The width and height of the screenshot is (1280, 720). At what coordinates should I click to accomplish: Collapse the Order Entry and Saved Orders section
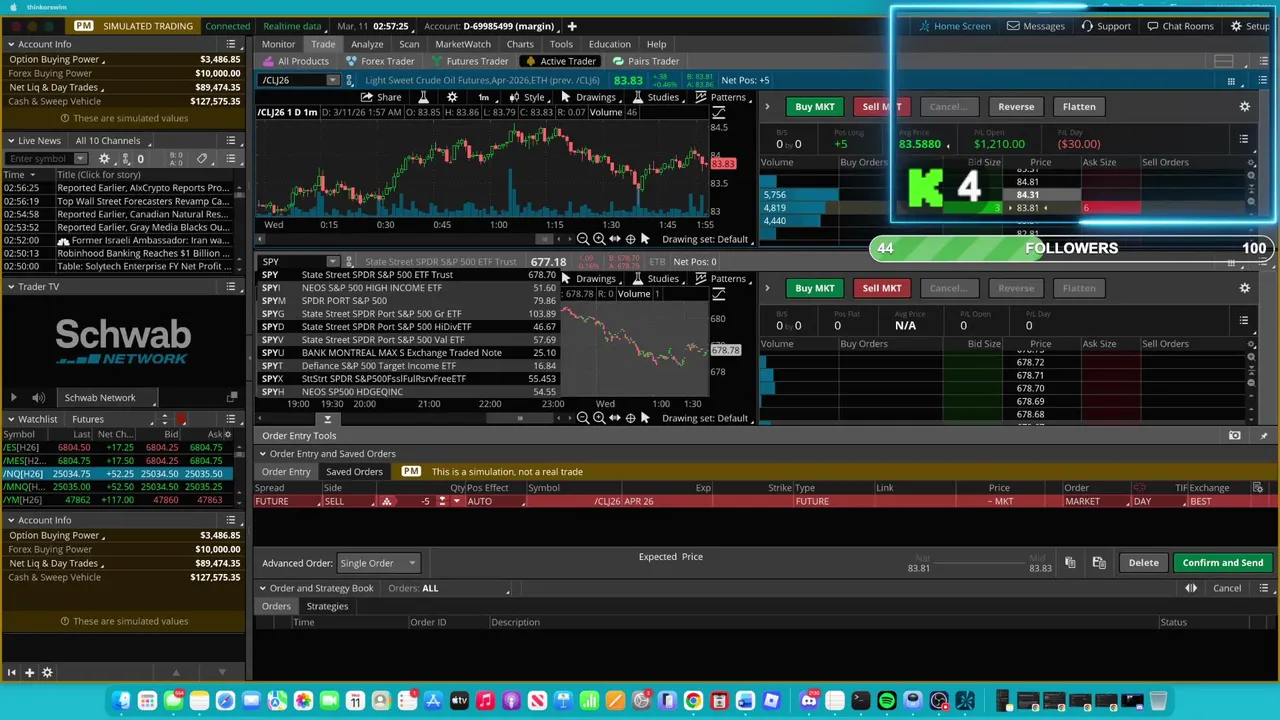click(262, 454)
